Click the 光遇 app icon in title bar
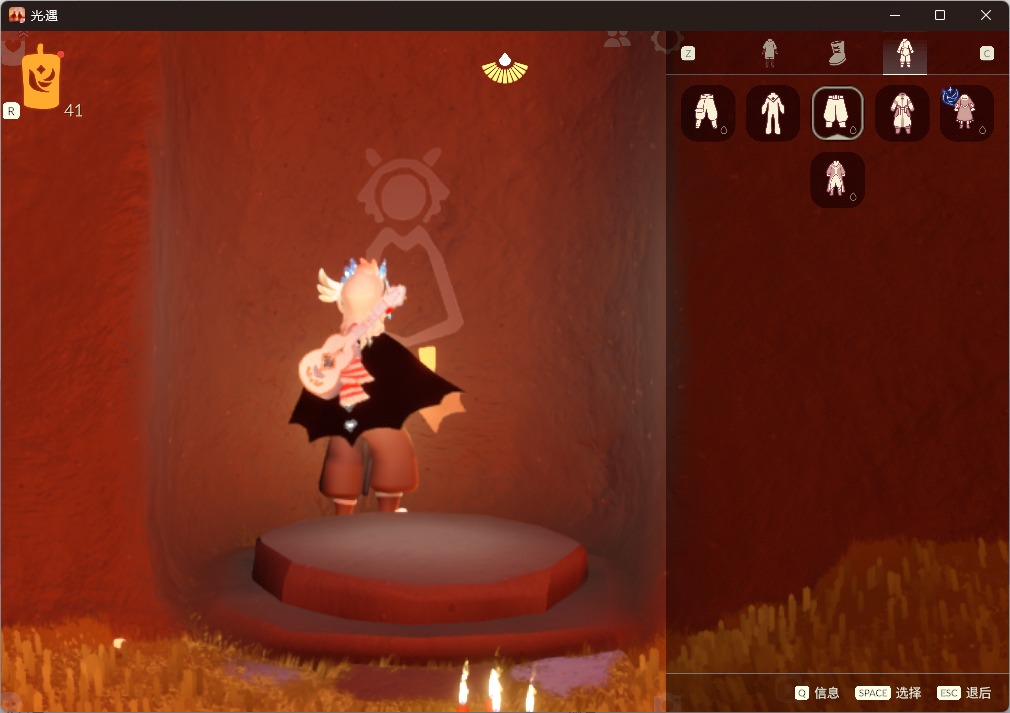Image resolution: width=1010 pixels, height=713 pixels. [x=16, y=15]
